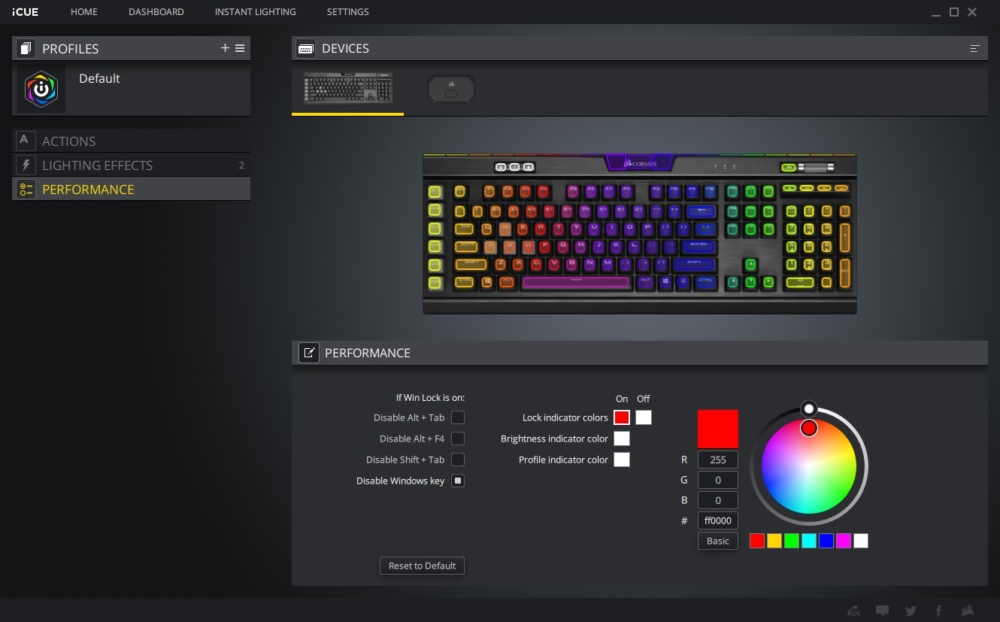
Task: Open Instant Lighting menu
Action: click(255, 11)
